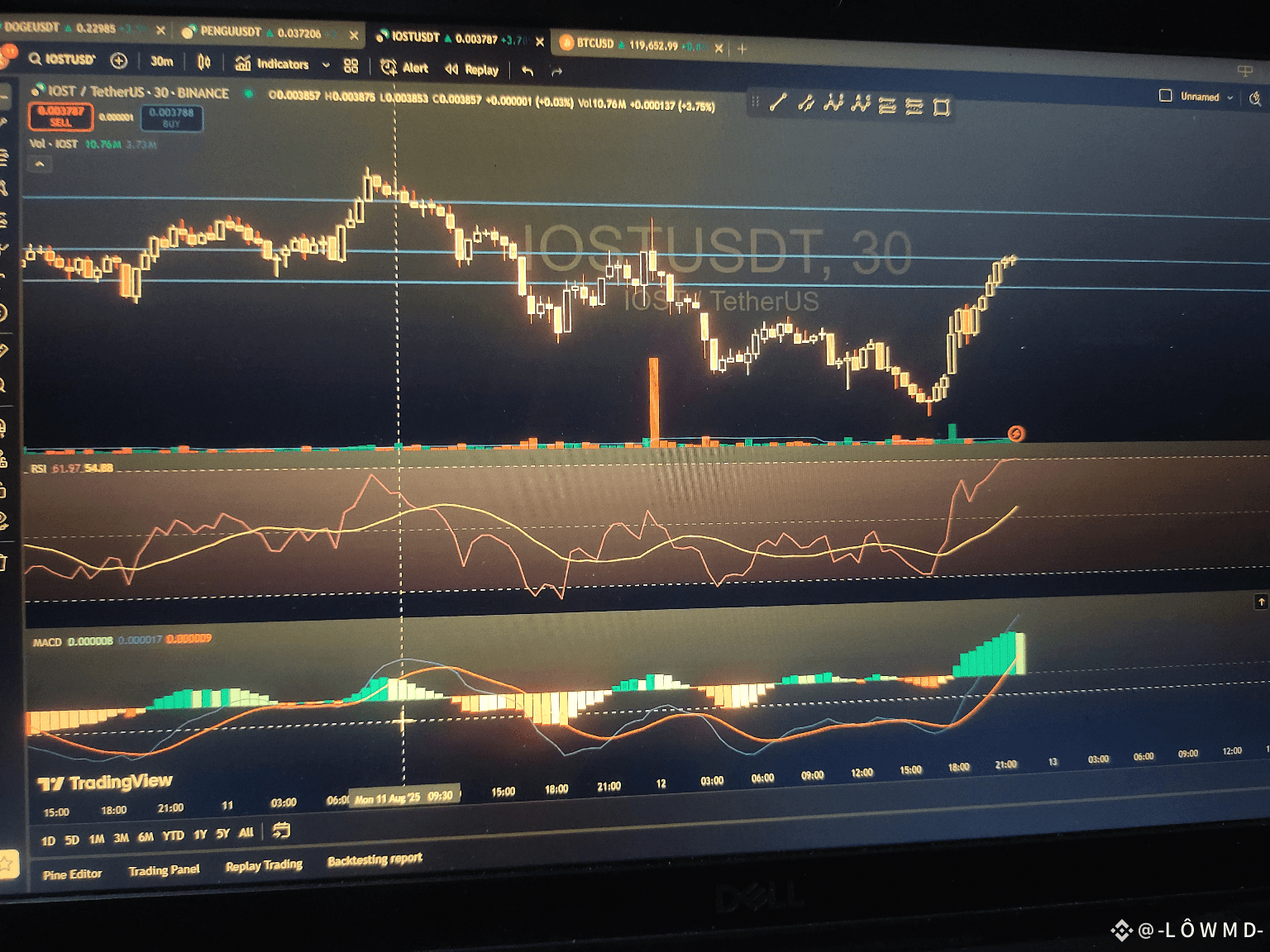The height and width of the screenshot is (952, 1270).
Task: Close the BTCUSD tab
Action: click(719, 49)
